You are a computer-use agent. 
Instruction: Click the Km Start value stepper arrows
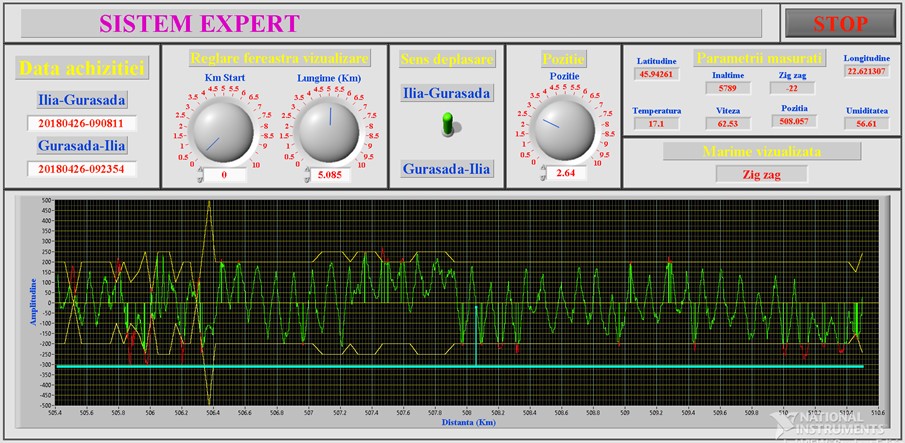200,176
